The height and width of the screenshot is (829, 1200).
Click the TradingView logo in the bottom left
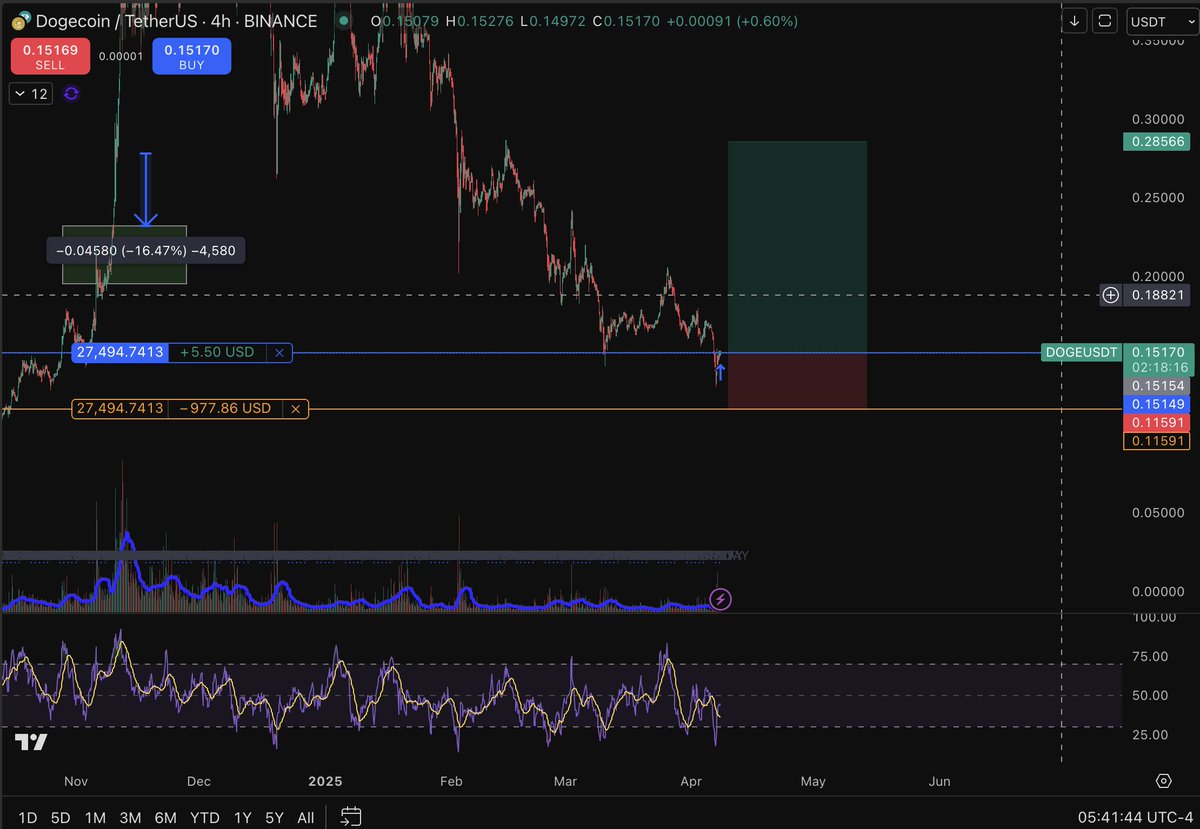tap(30, 743)
